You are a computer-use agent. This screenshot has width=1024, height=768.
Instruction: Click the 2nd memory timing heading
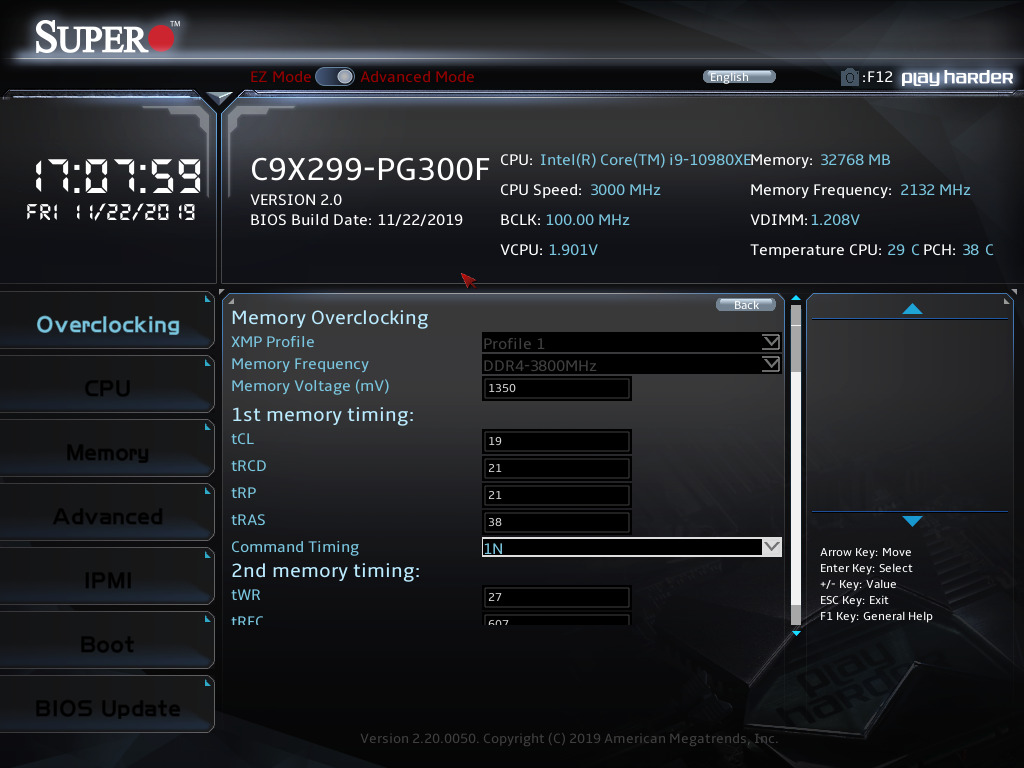325,571
